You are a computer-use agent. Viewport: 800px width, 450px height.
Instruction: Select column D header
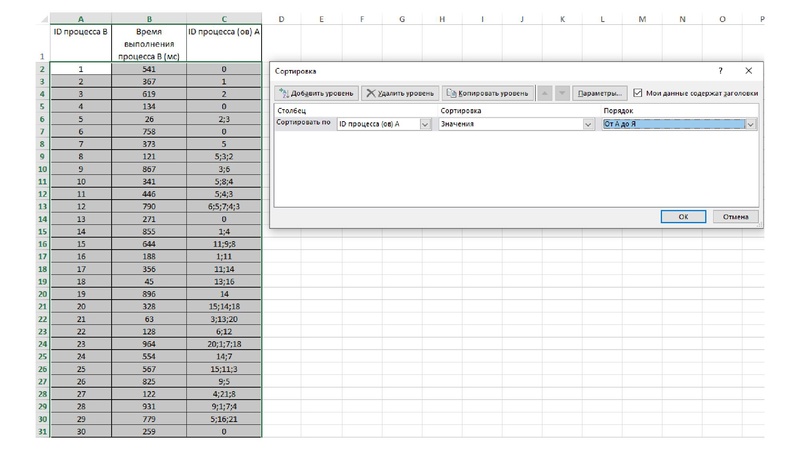[281, 19]
